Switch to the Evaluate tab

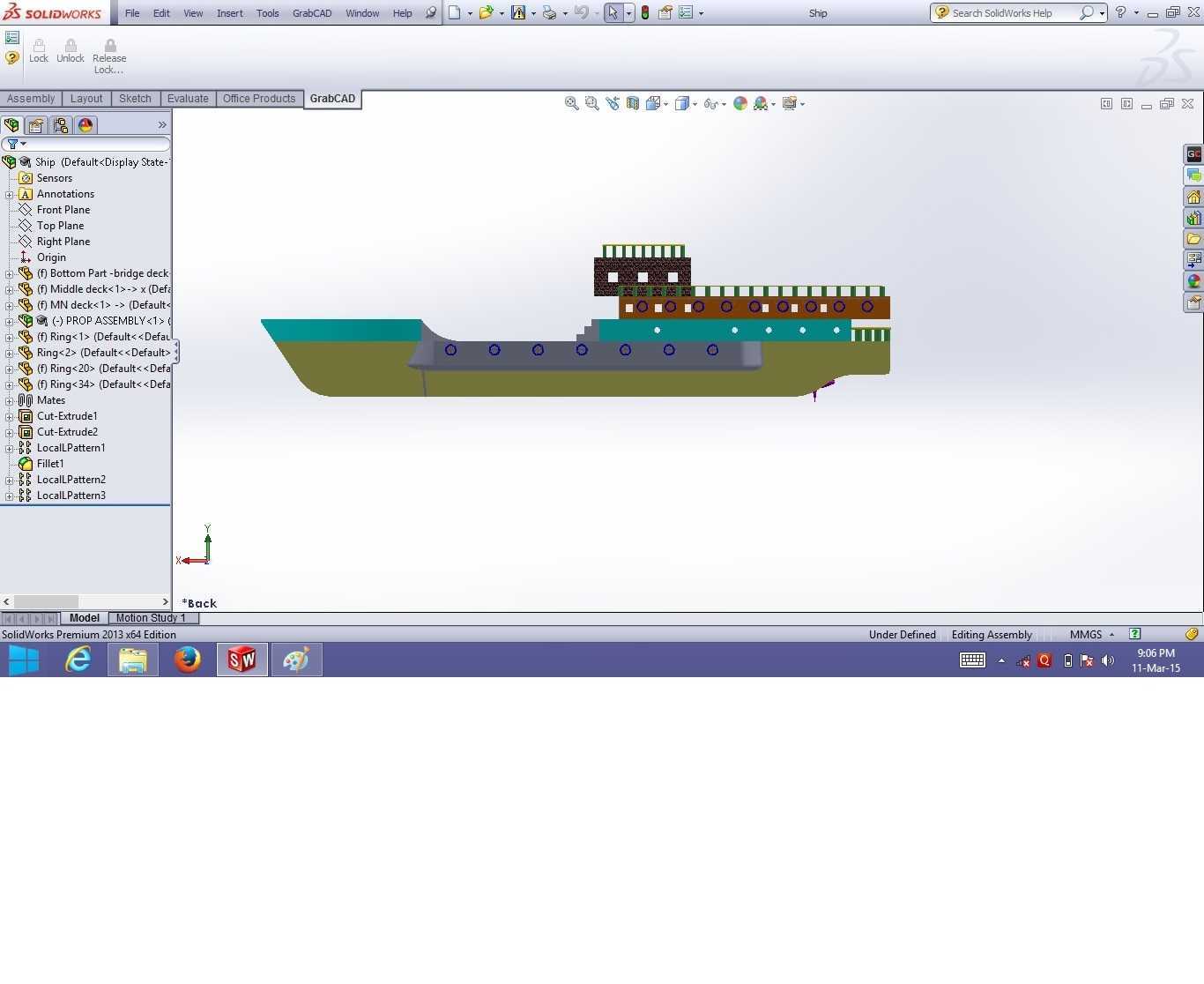188,99
